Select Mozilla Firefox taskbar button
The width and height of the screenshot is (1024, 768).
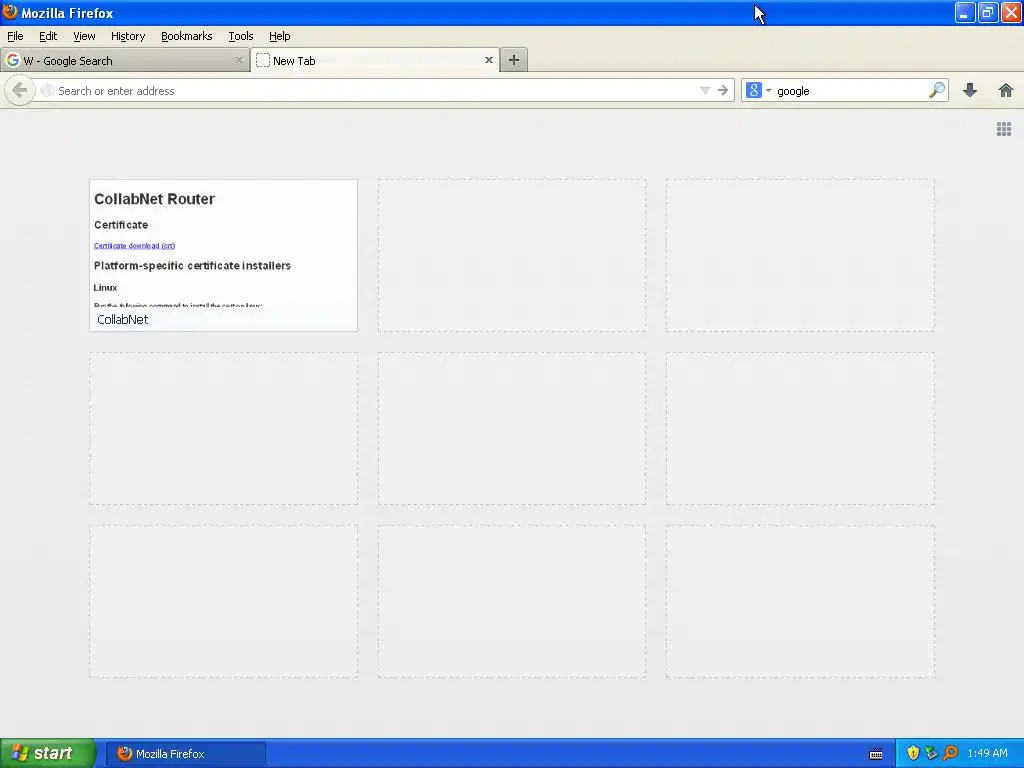[x=185, y=753]
